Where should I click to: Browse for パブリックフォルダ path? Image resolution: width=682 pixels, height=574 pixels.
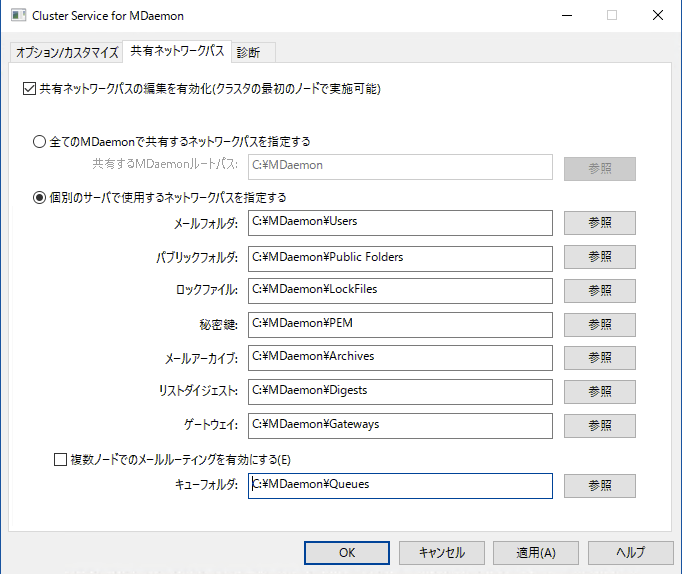pyautogui.click(x=599, y=257)
